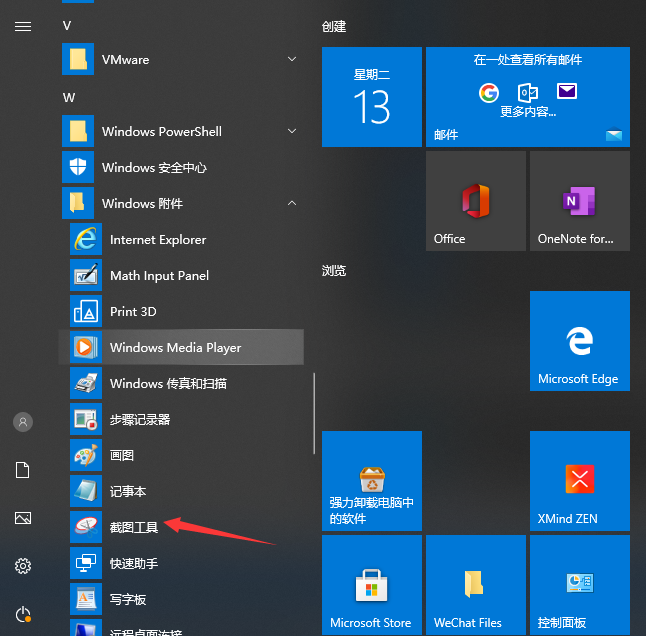The height and width of the screenshot is (636, 646).
Task: Launch Internet Explorer from the app list
Action: point(157,240)
